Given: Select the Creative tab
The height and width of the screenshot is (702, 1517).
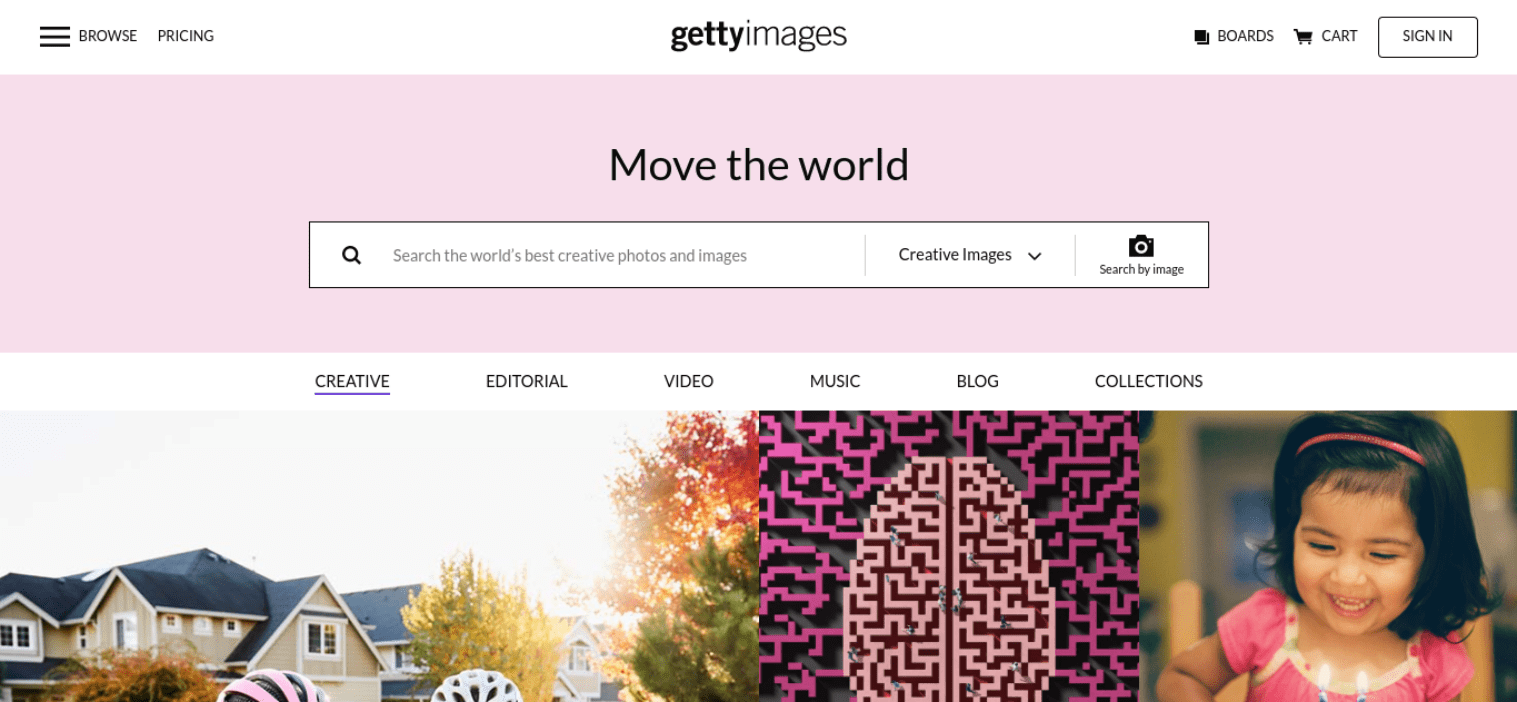Looking at the screenshot, I should (x=352, y=381).
